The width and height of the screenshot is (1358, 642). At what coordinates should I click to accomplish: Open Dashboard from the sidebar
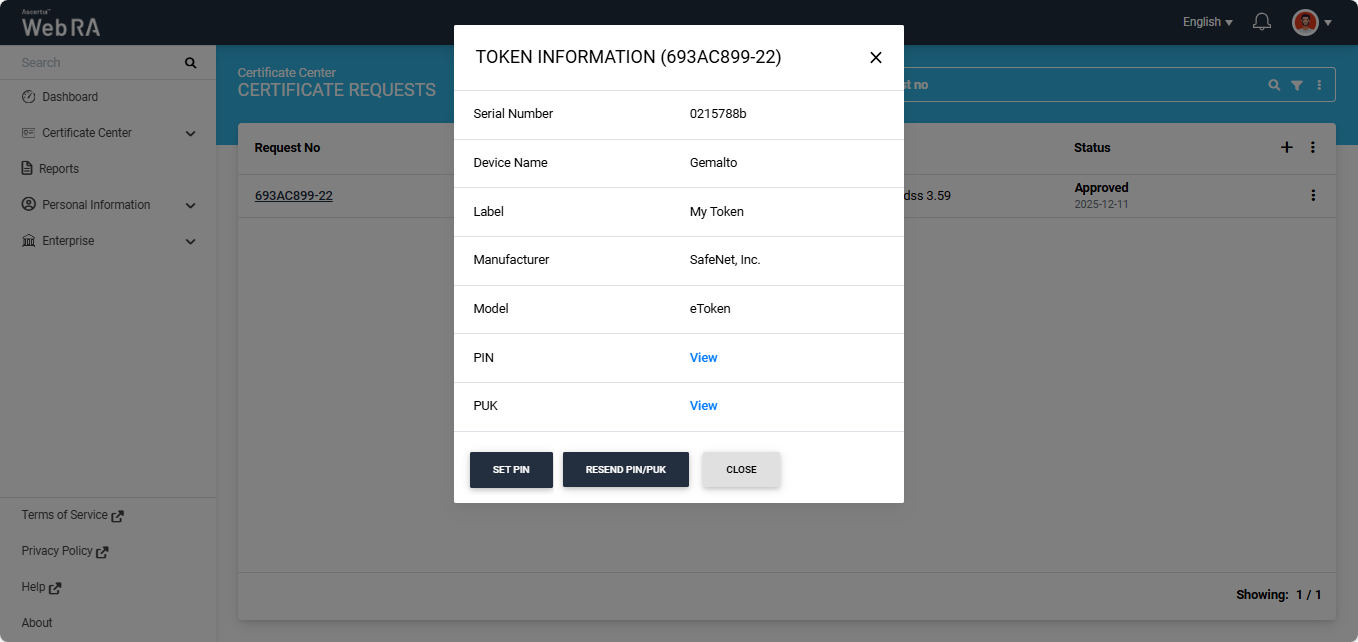(x=69, y=97)
